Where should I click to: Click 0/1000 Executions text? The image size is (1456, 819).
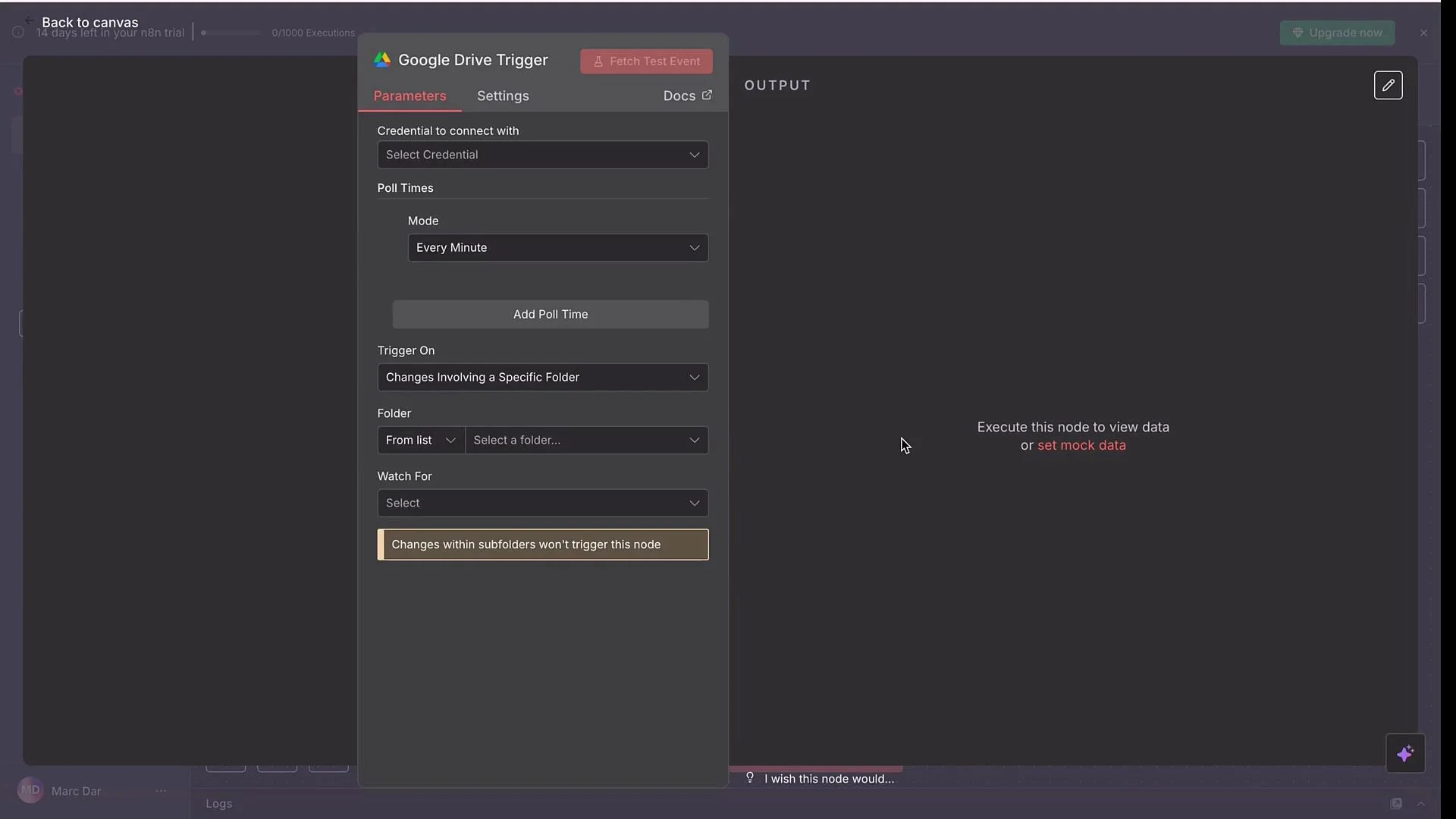pos(313,33)
